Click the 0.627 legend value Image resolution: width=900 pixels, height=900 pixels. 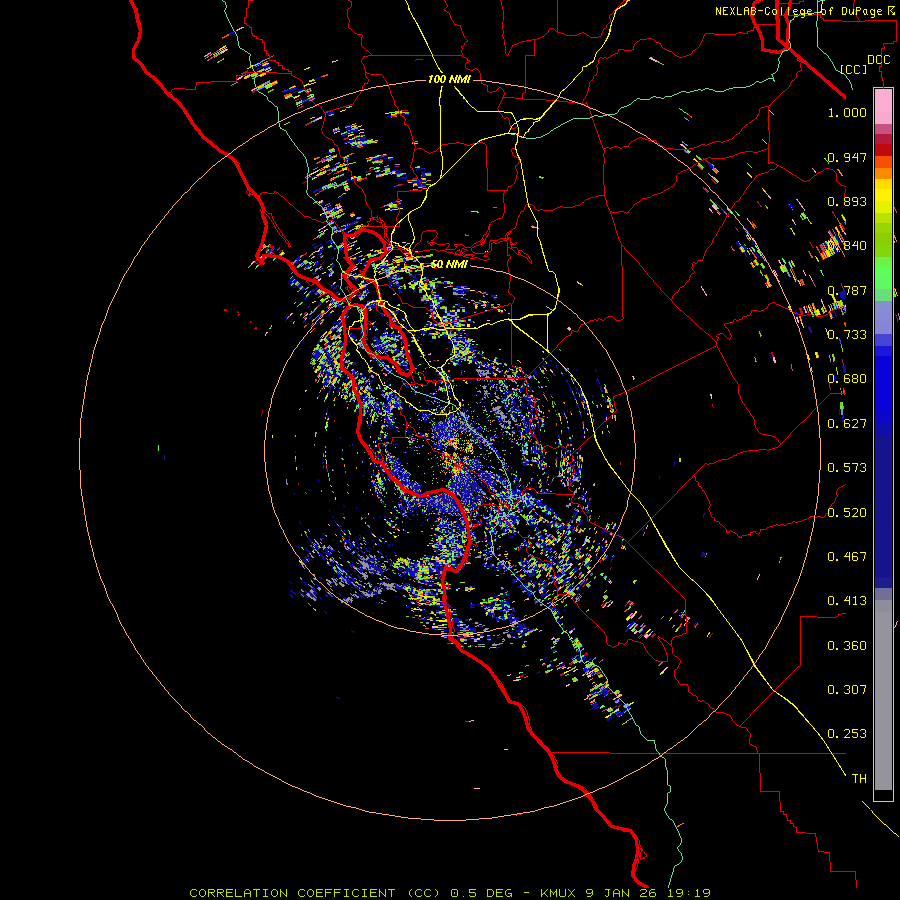coord(847,424)
